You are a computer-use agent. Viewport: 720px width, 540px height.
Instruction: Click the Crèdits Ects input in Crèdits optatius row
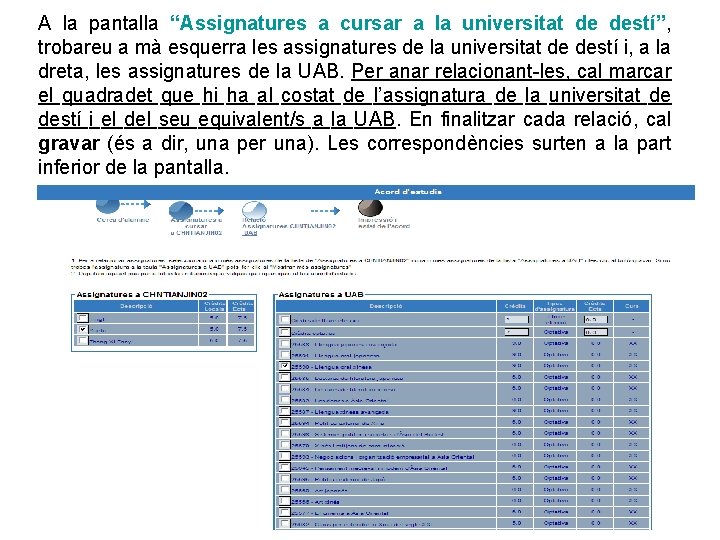[x=596, y=332]
